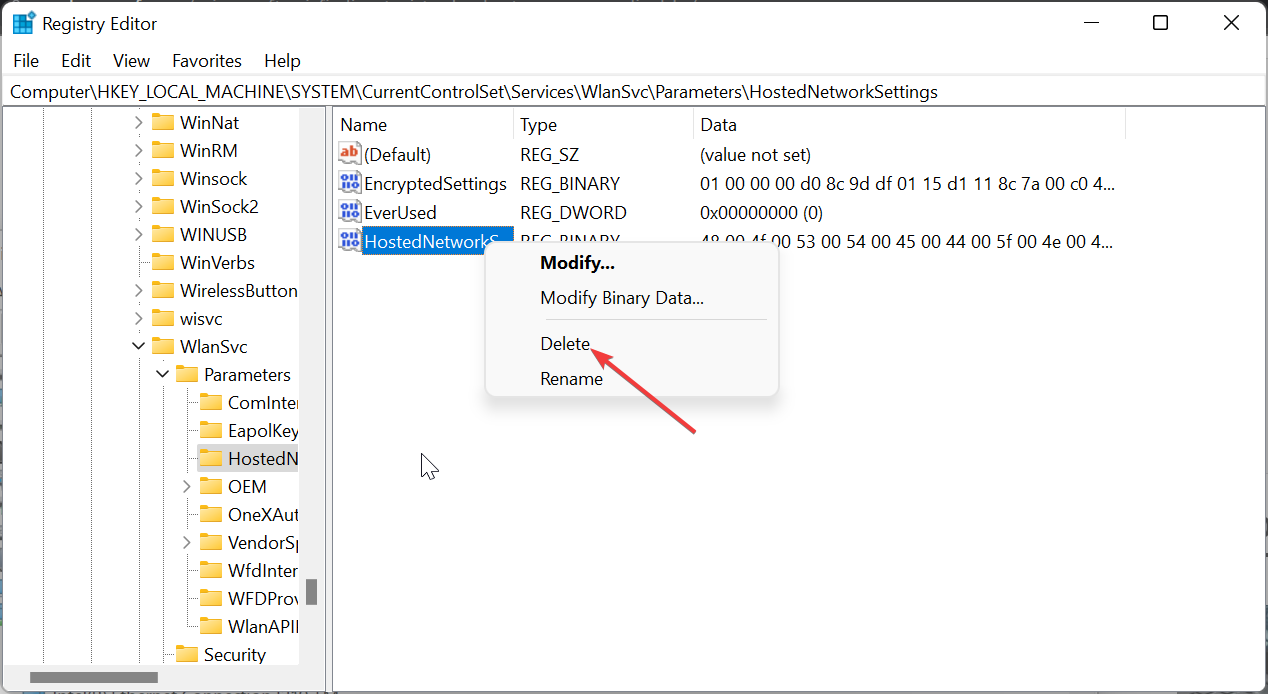Select the Parameters folder icon

pyautogui.click(x=187, y=374)
